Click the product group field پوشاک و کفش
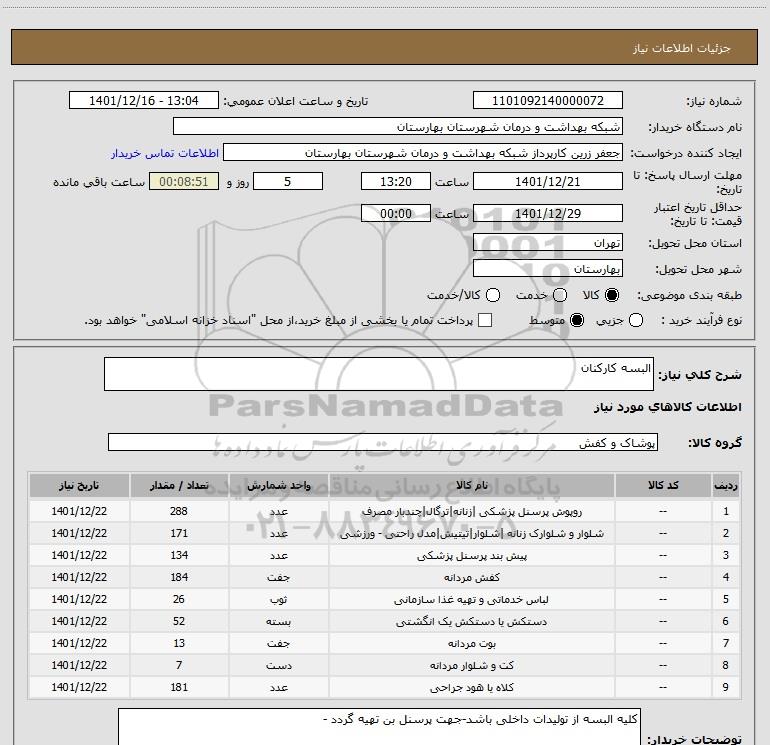This screenshot has height=745, width=770. (x=383, y=442)
